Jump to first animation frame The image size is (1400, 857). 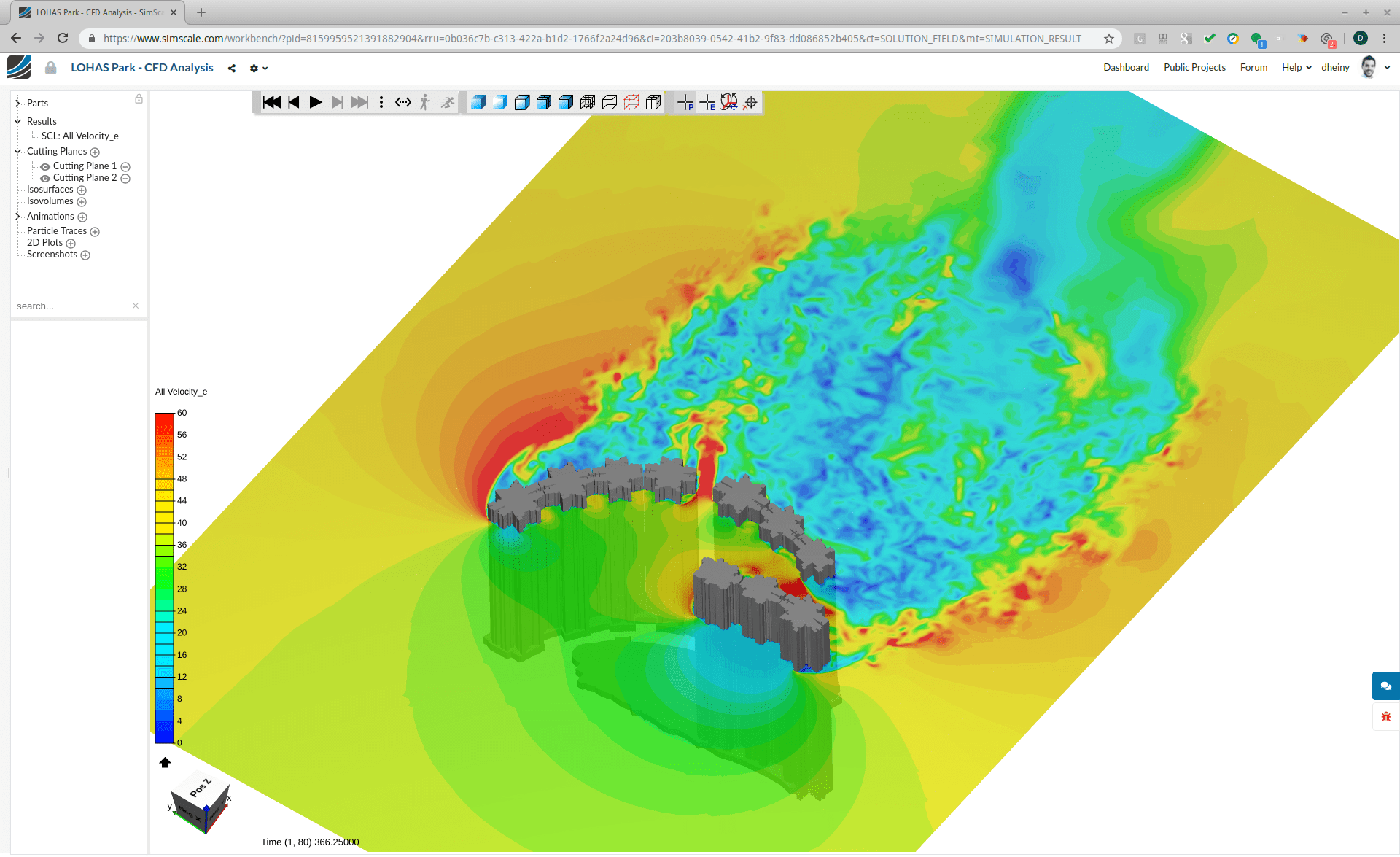[x=272, y=102]
